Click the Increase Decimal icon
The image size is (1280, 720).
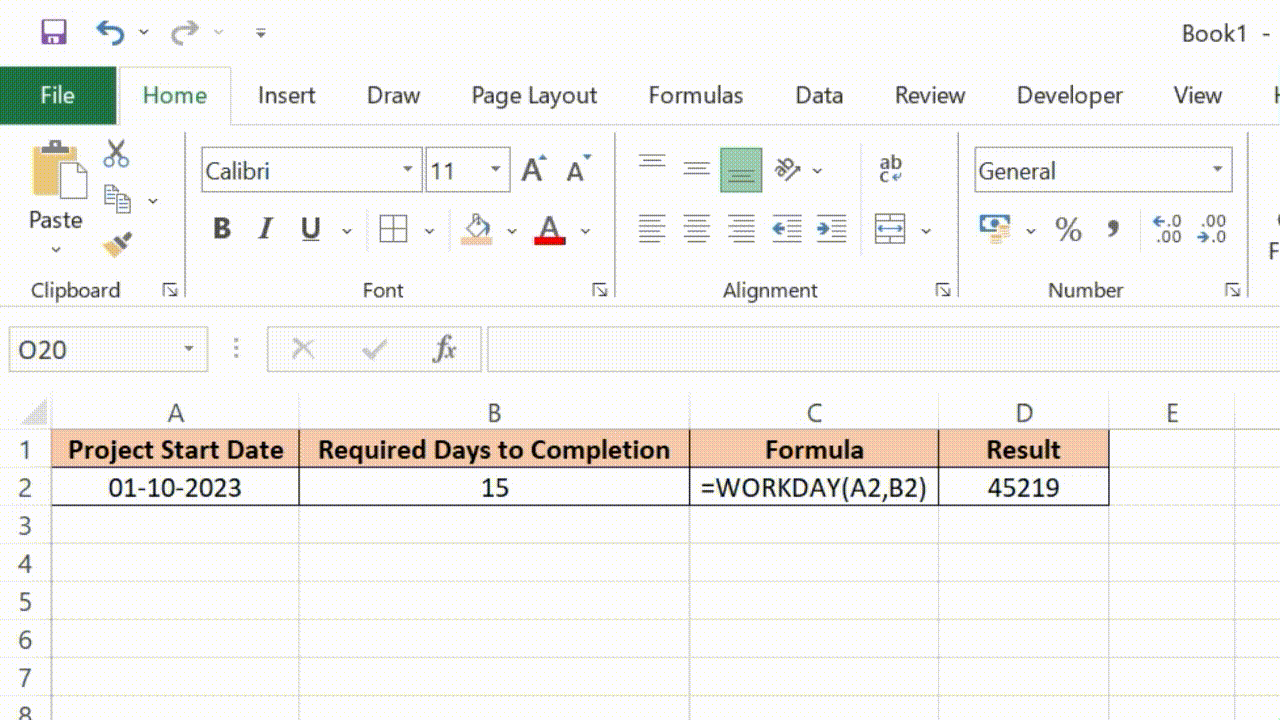coord(1166,229)
